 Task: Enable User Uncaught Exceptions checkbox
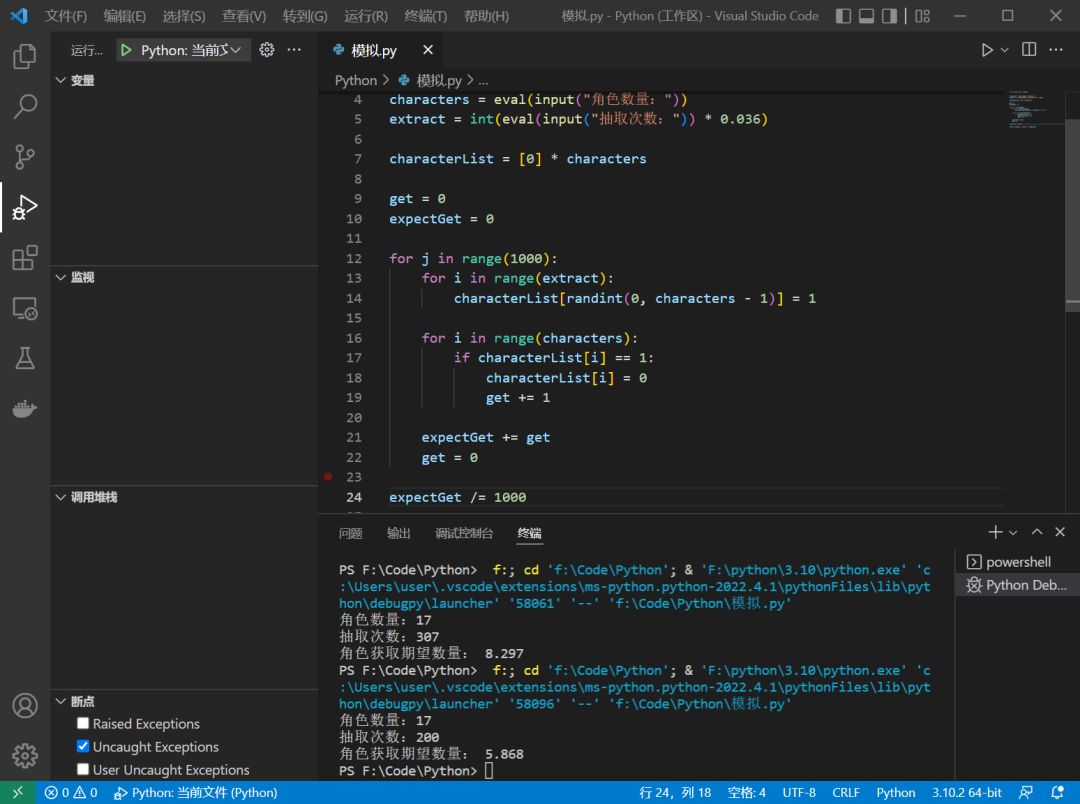pyautogui.click(x=83, y=770)
